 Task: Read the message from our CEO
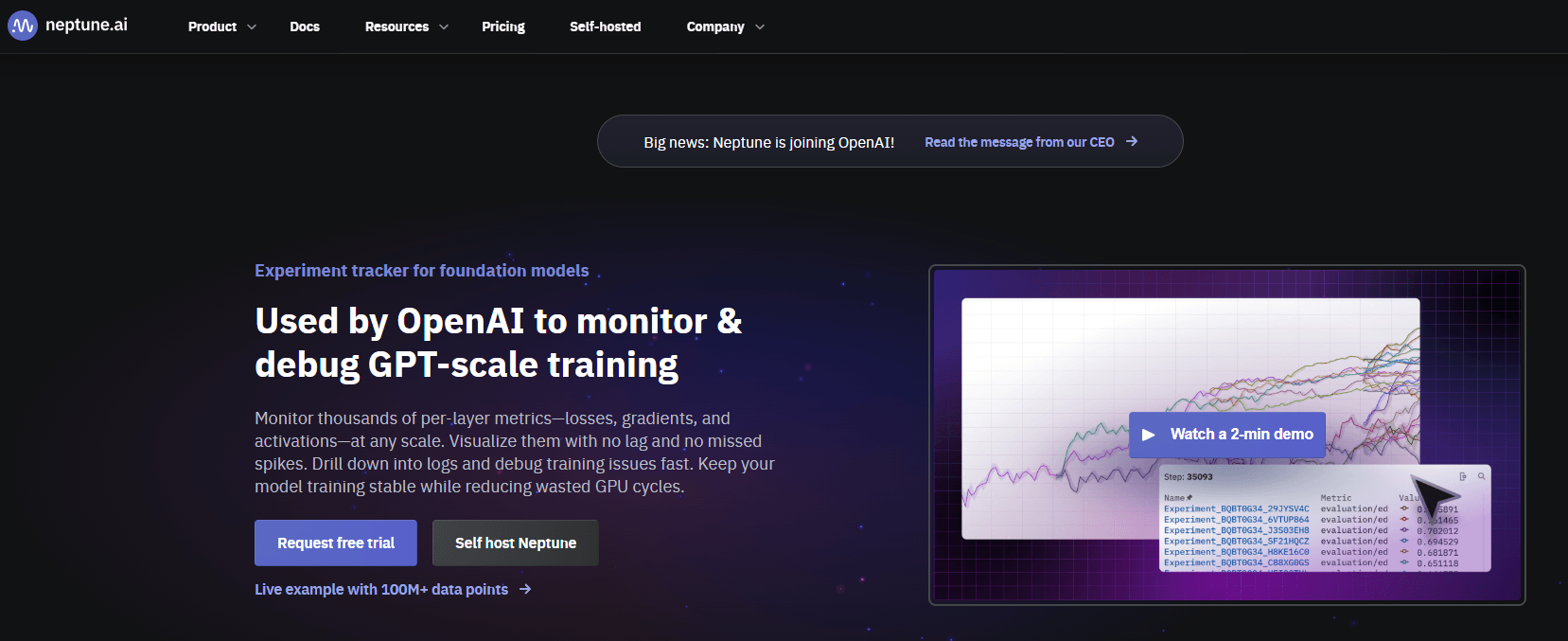1018,142
